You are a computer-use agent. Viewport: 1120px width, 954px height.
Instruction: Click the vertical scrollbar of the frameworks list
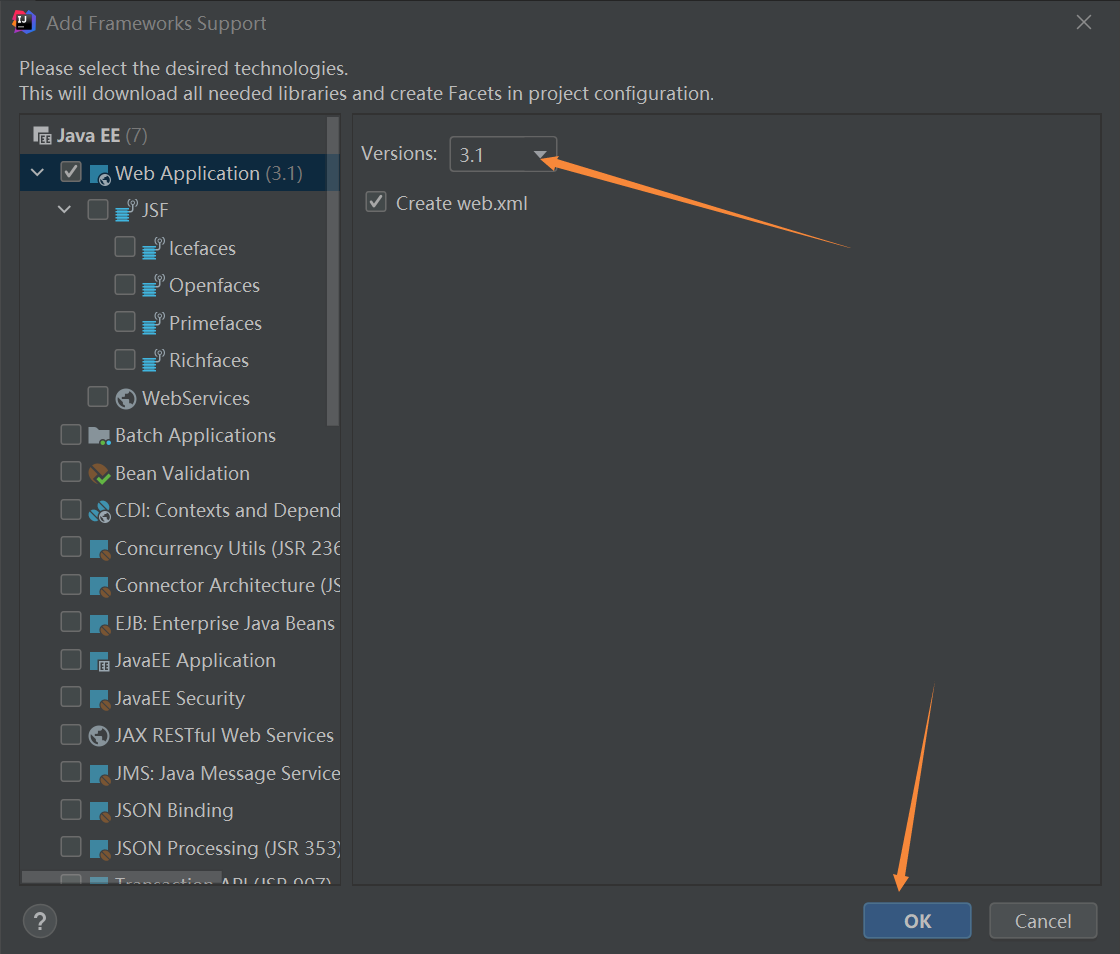[x=333, y=271]
